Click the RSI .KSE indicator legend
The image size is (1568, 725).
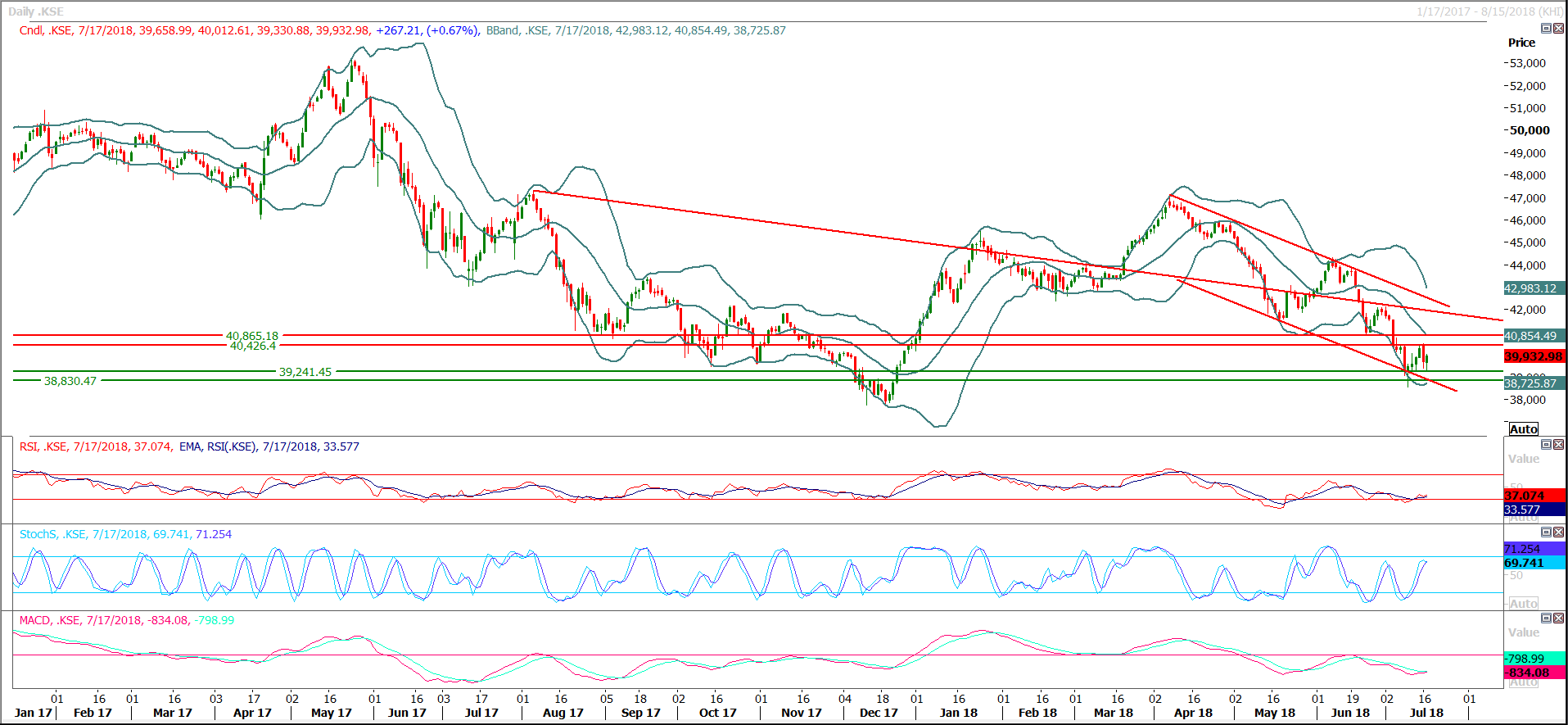point(44,446)
